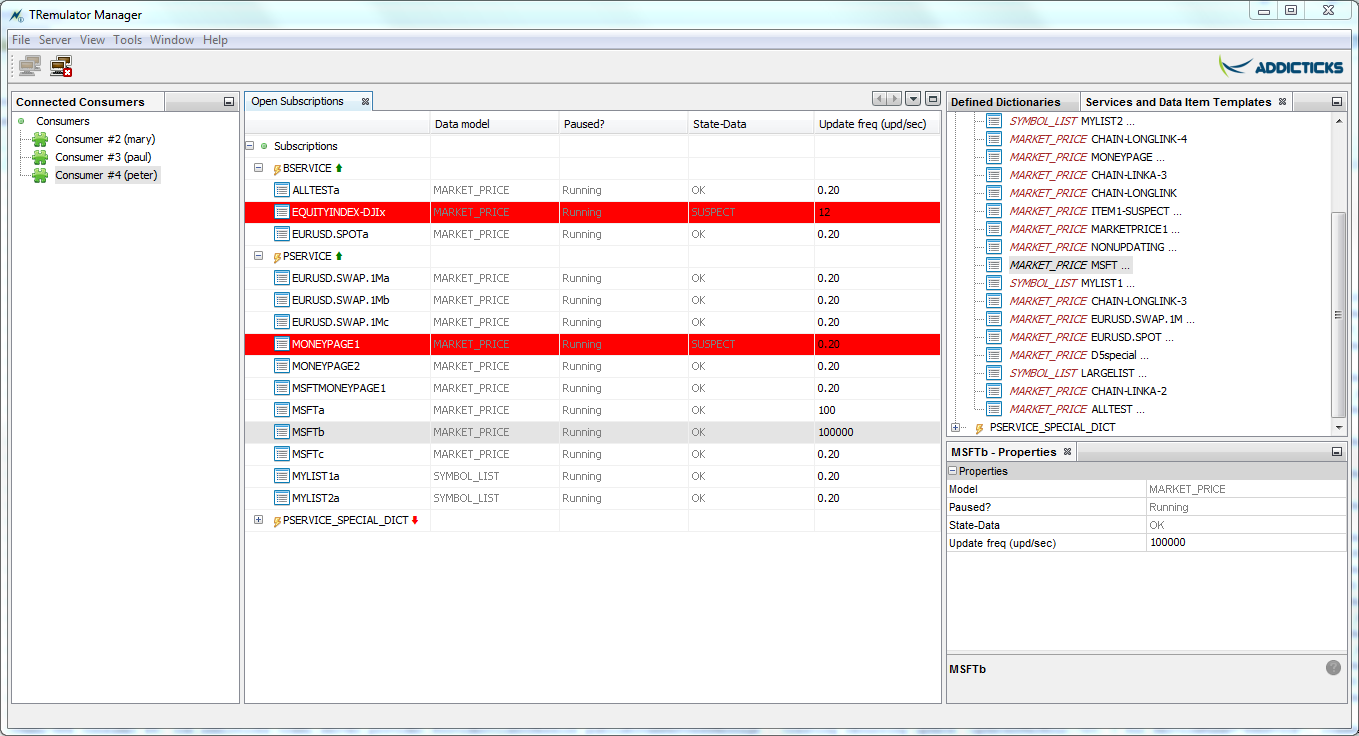Select the Consumers root node

[62, 121]
